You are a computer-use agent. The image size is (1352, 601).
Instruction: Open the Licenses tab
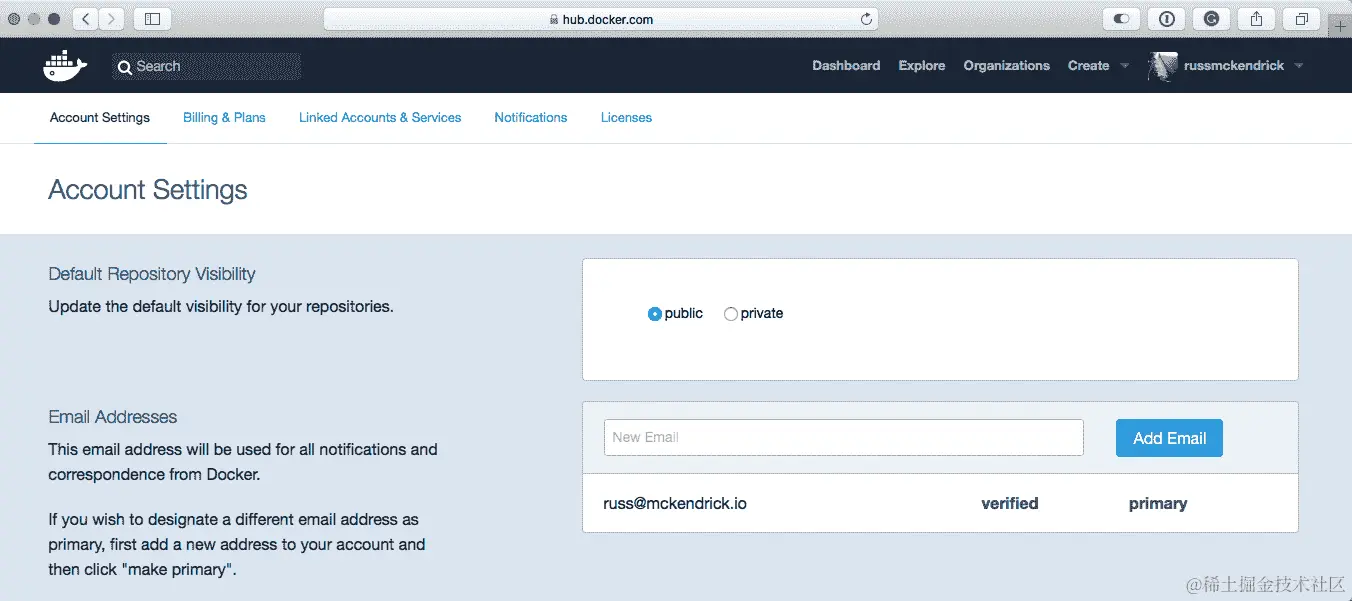[626, 118]
